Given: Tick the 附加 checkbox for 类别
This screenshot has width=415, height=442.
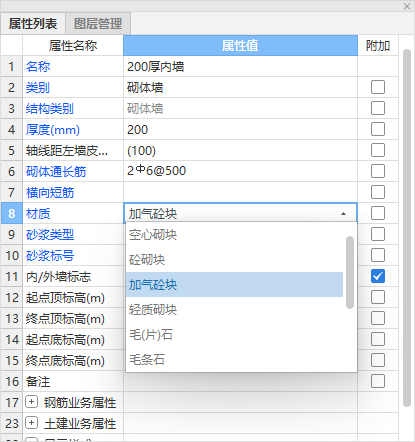Looking at the screenshot, I should (x=378, y=87).
